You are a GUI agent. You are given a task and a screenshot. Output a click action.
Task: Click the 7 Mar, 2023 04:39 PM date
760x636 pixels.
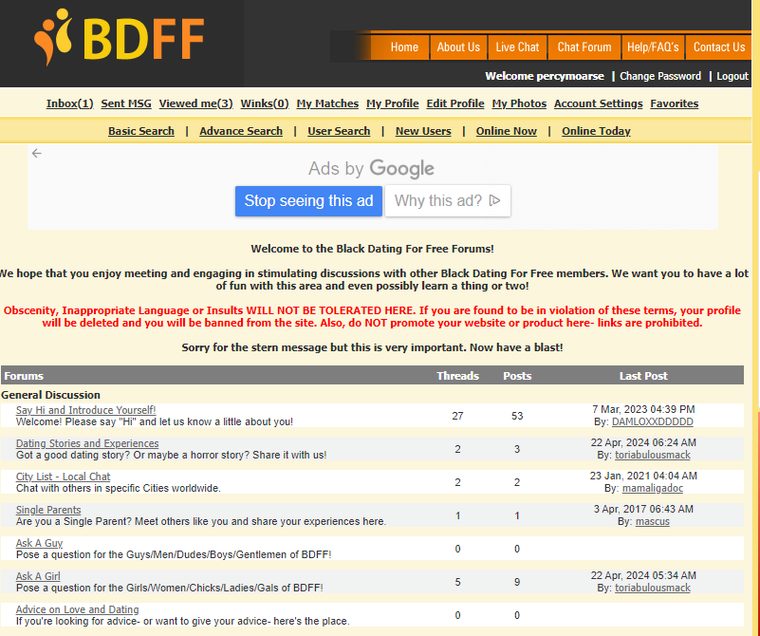coord(644,410)
